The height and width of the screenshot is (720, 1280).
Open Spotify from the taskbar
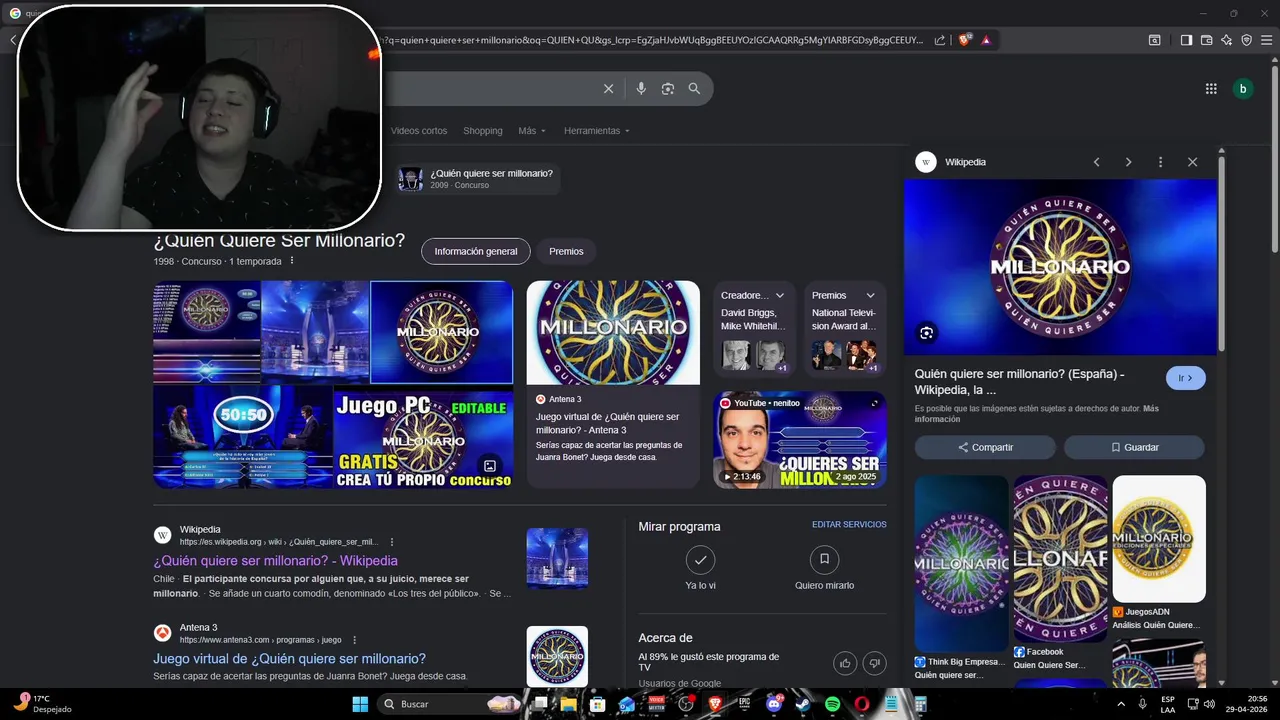[x=832, y=704]
